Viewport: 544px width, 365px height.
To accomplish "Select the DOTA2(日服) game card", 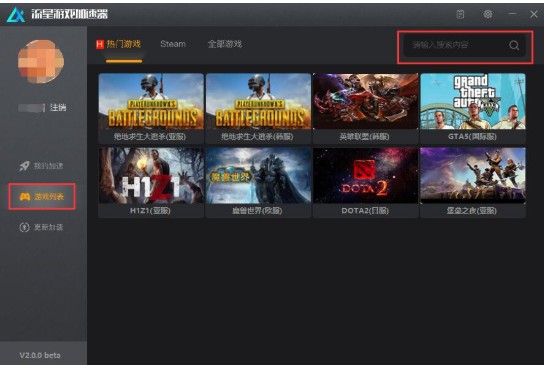I will tap(365, 182).
